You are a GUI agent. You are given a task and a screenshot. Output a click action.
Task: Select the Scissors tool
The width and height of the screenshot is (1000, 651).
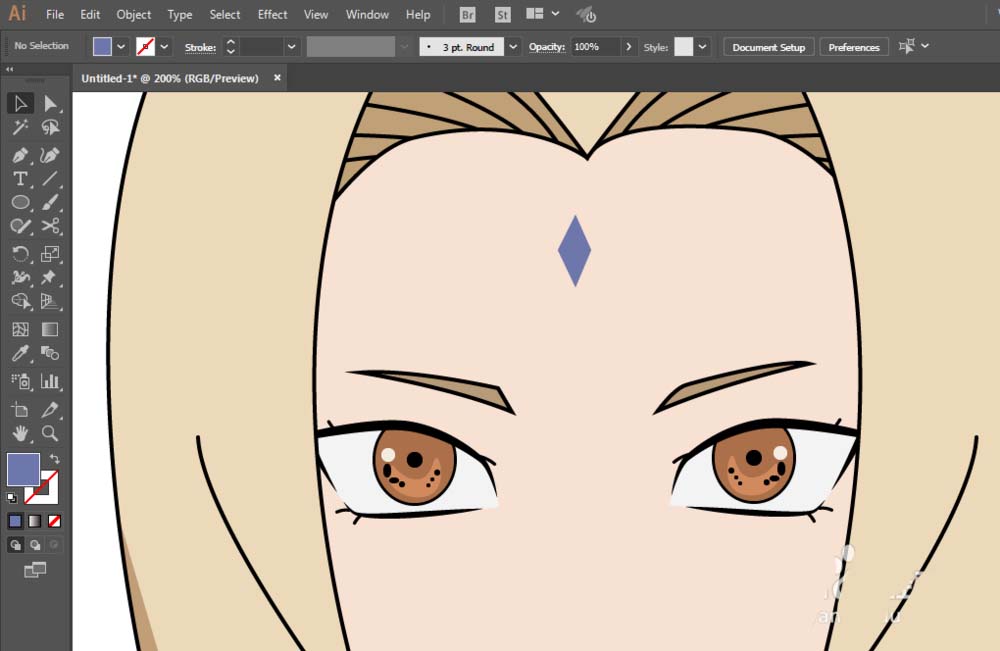point(50,226)
